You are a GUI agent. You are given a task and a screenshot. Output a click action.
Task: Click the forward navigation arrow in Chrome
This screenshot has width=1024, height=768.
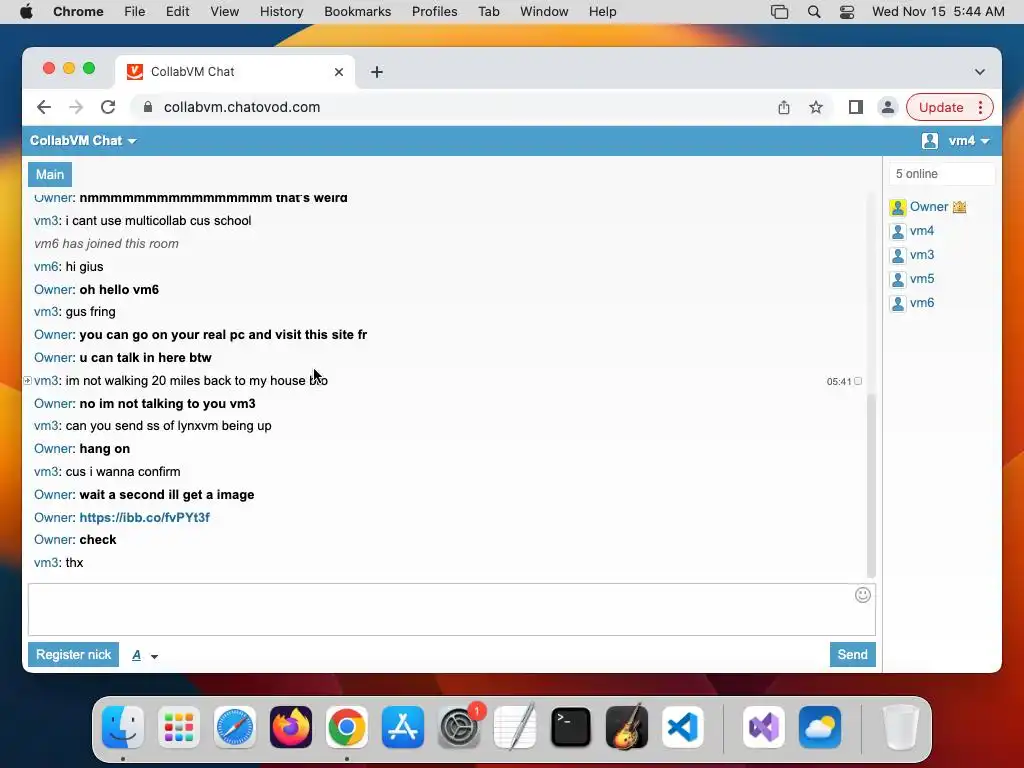click(x=76, y=107)
